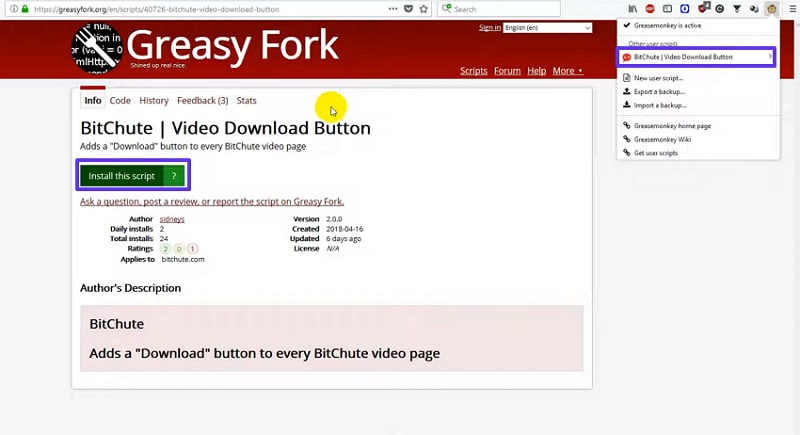Click updated value '6 days ago'
The image size is (800, 435).
pos(344,239)
